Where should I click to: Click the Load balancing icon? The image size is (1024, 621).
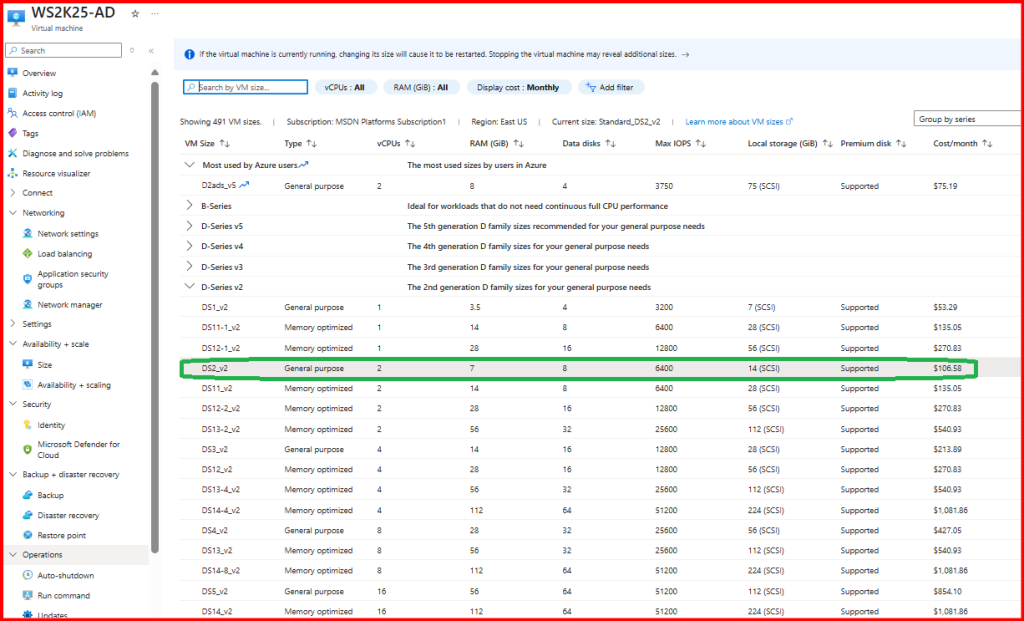27,254
